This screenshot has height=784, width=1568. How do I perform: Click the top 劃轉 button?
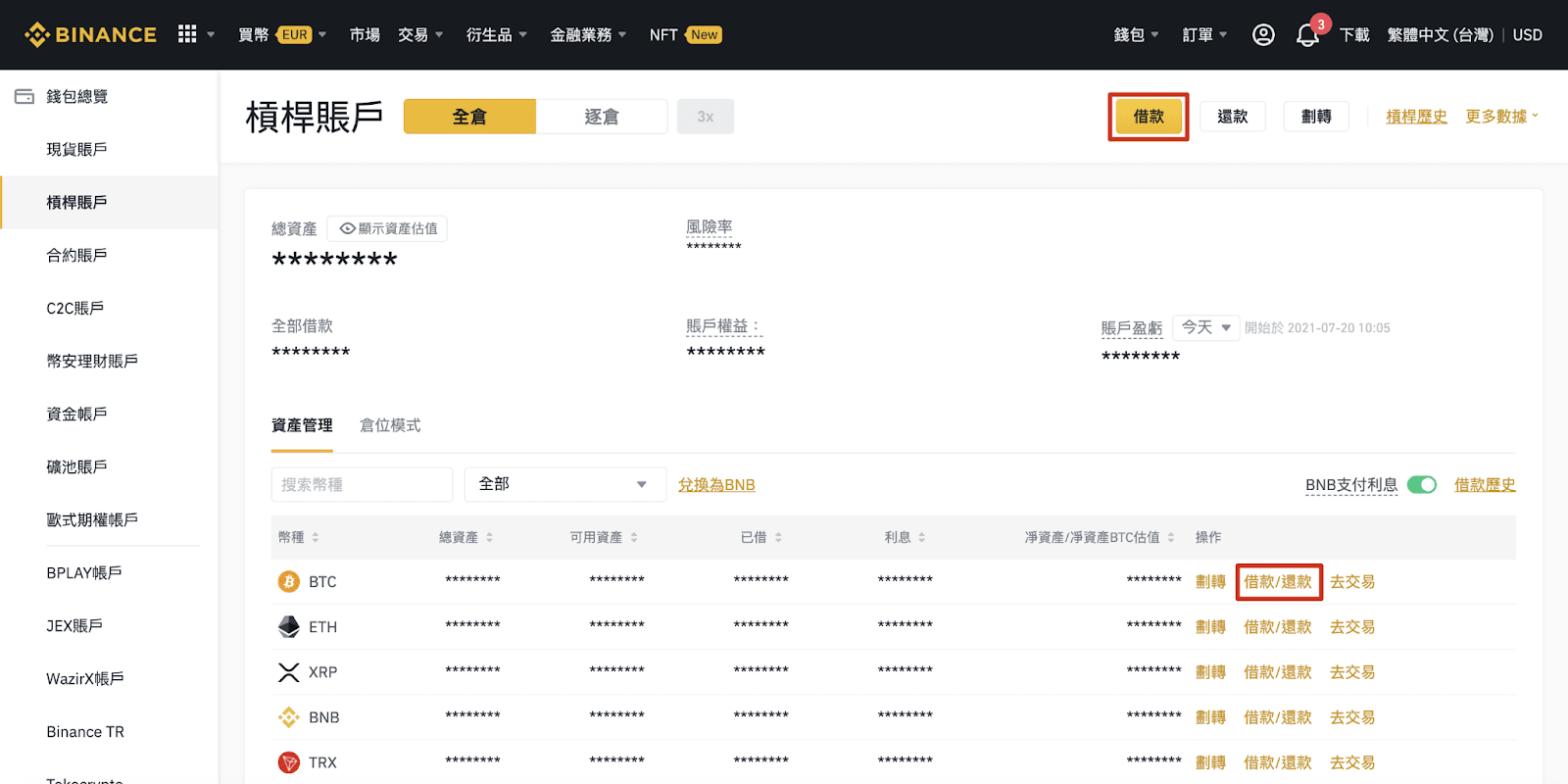tap(1316, 117)
